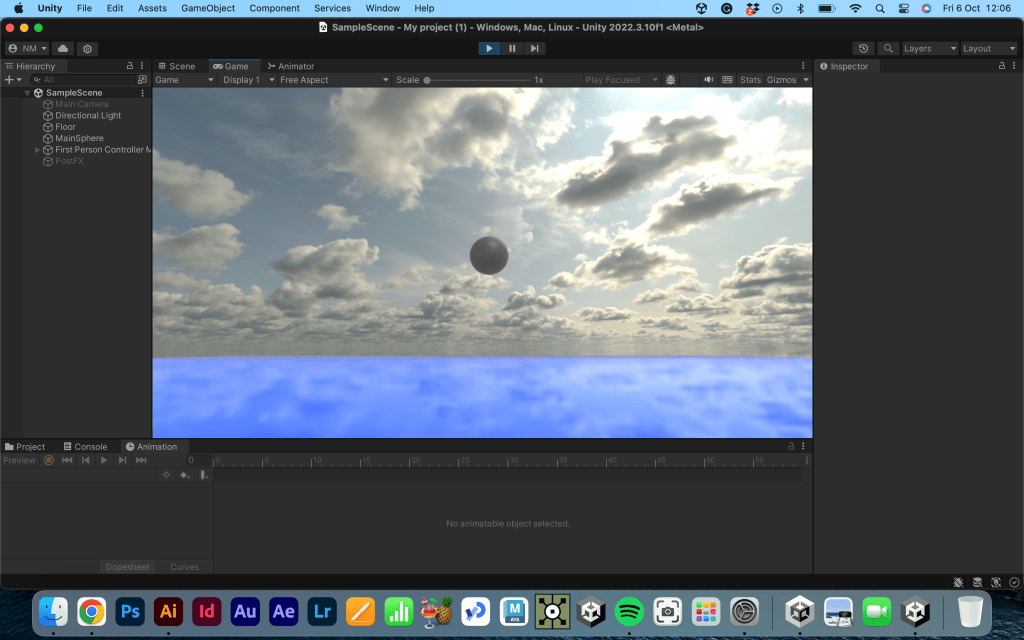Toggle the Inspector lock icon
This screenshot has width=1024, height=640.
(1001, 66)
